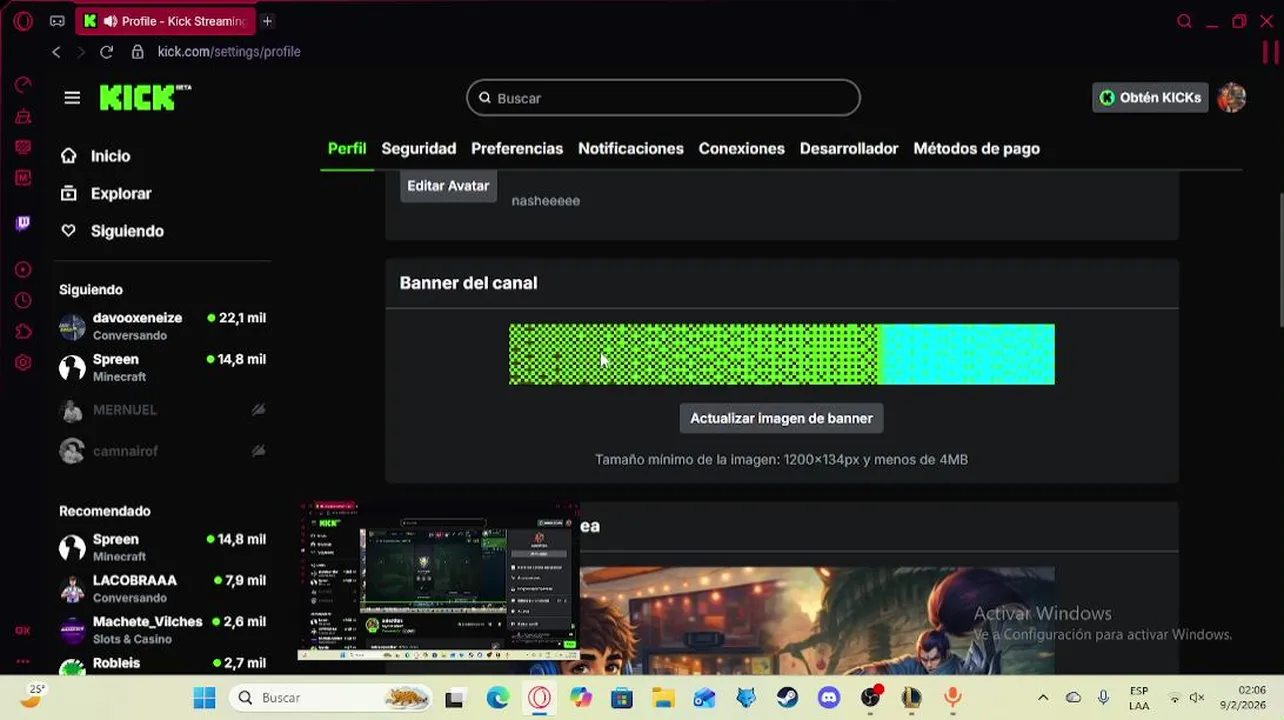Click the Opera tab search magnifier icon
Screen dimensions: 1284x720
[x=1184, y=21]
